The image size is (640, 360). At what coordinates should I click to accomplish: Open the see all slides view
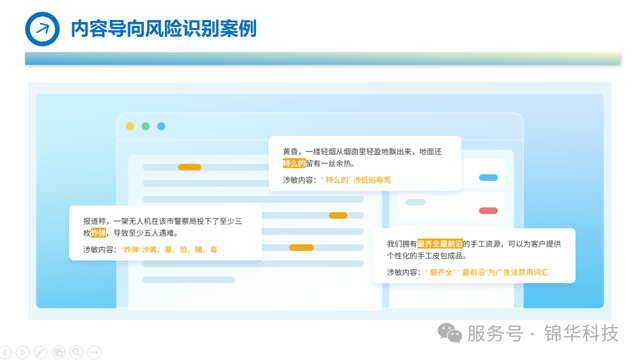click(x=59, y=352)
